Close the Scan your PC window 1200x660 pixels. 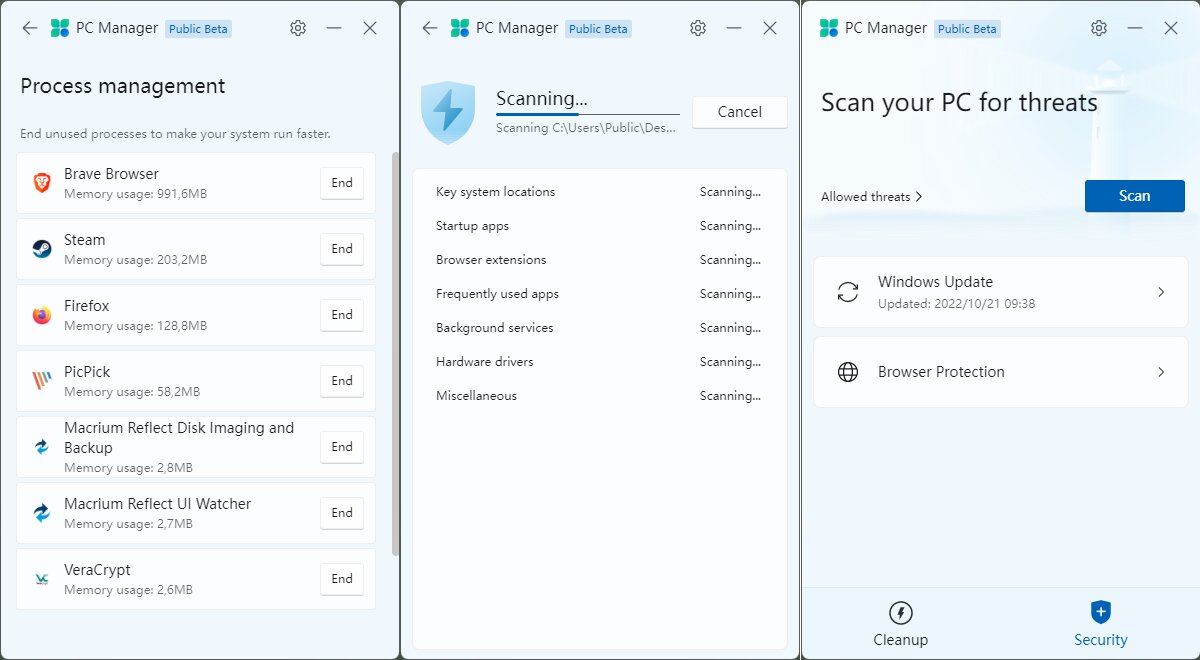1171,28
